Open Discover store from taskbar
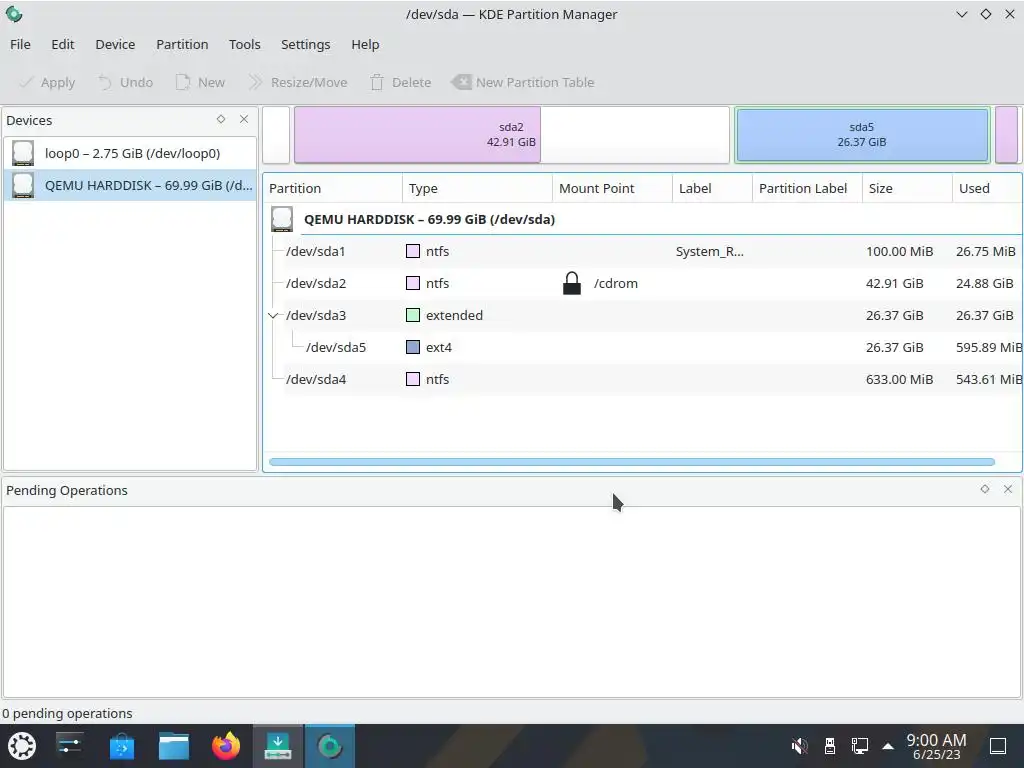The image size is (1024, 768). click(121, 746)
